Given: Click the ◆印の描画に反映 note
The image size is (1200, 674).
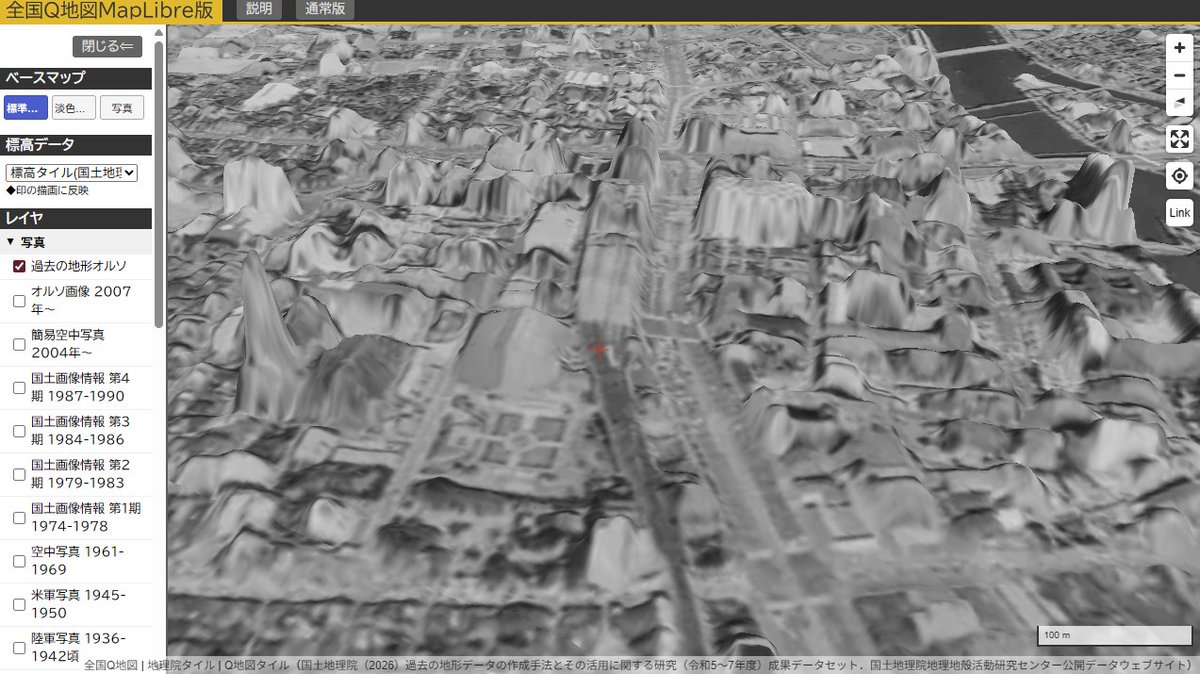Looking at the screenshot, I should 47,190.
